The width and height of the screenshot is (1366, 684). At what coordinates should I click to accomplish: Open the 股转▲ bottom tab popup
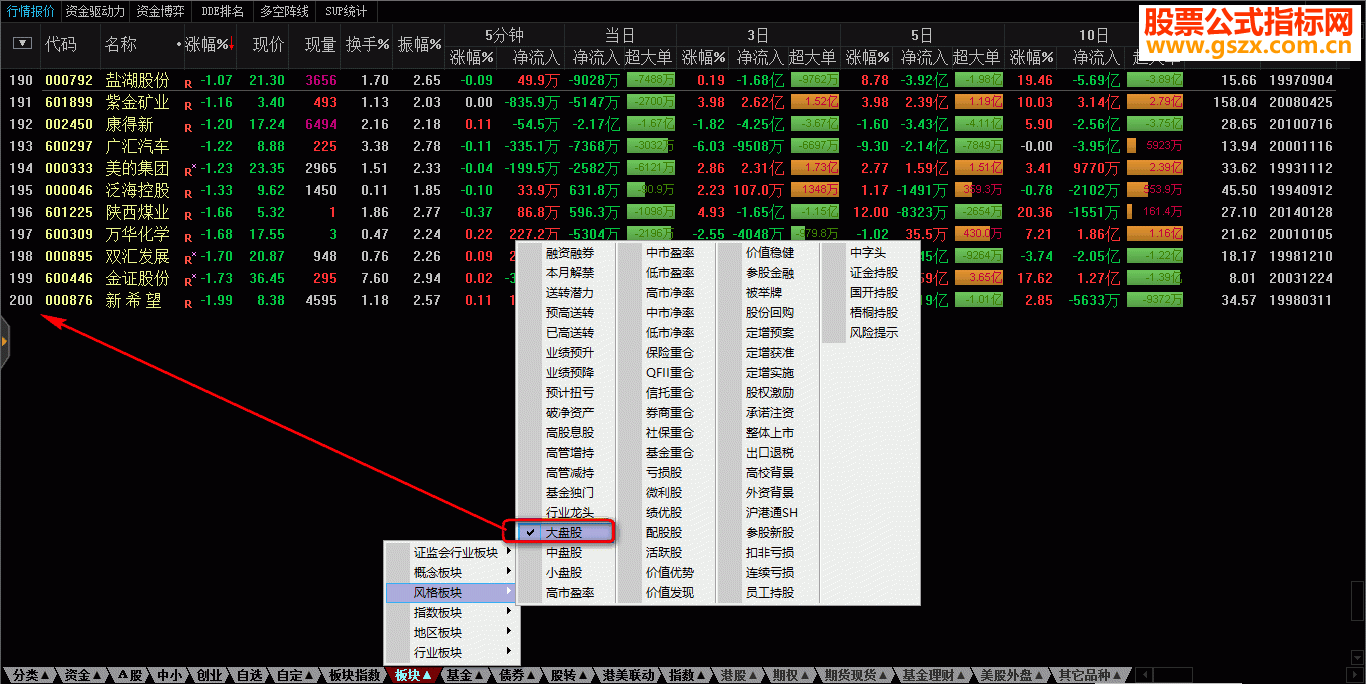569,675
